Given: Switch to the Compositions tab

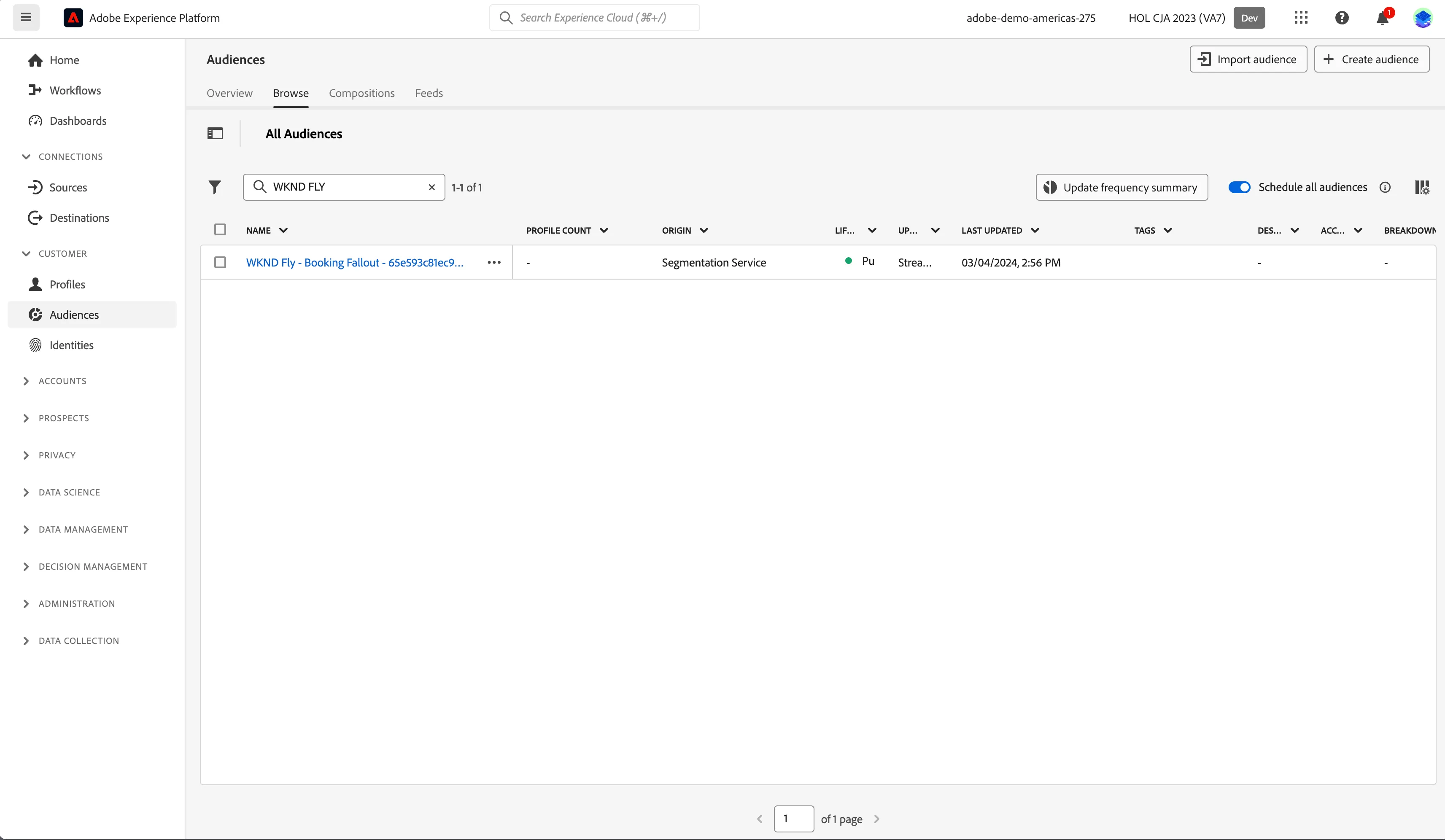Looking at the screenshot, I should (362, 93).
